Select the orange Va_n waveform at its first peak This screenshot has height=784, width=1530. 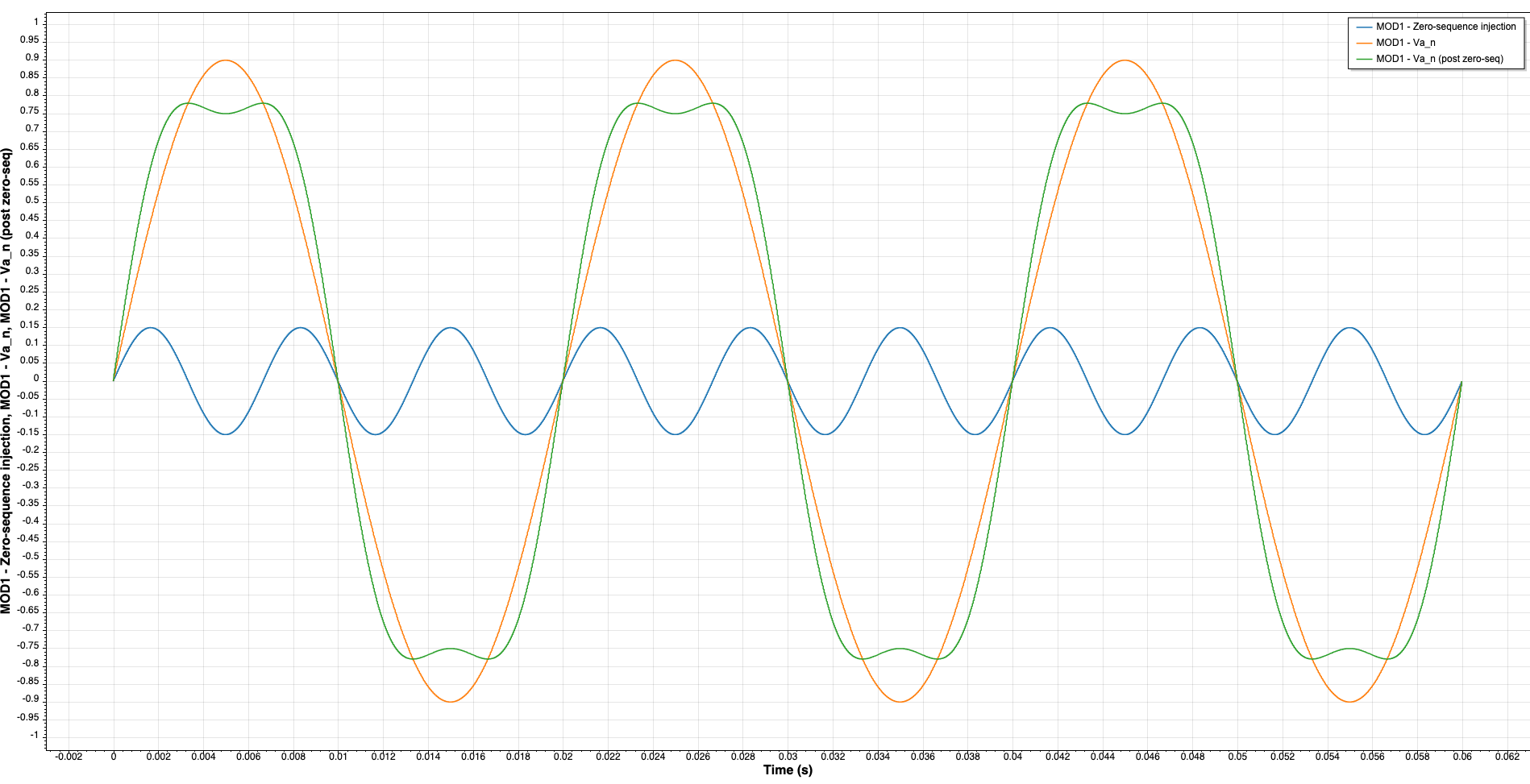[225, 61]
